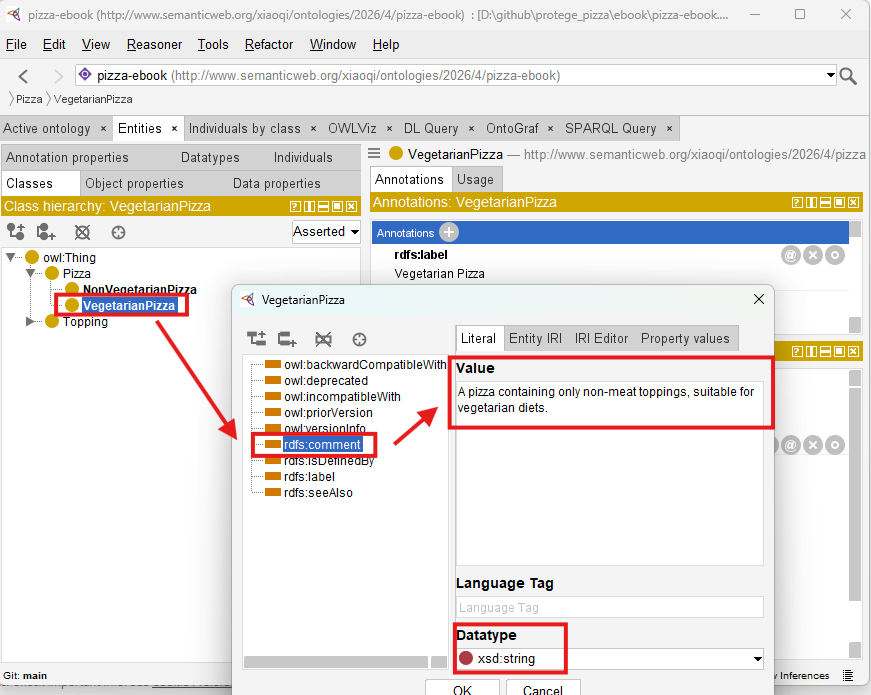Click the plus icon to add an annotation
This screenshot has width=871, height=695.
(449, 232)
